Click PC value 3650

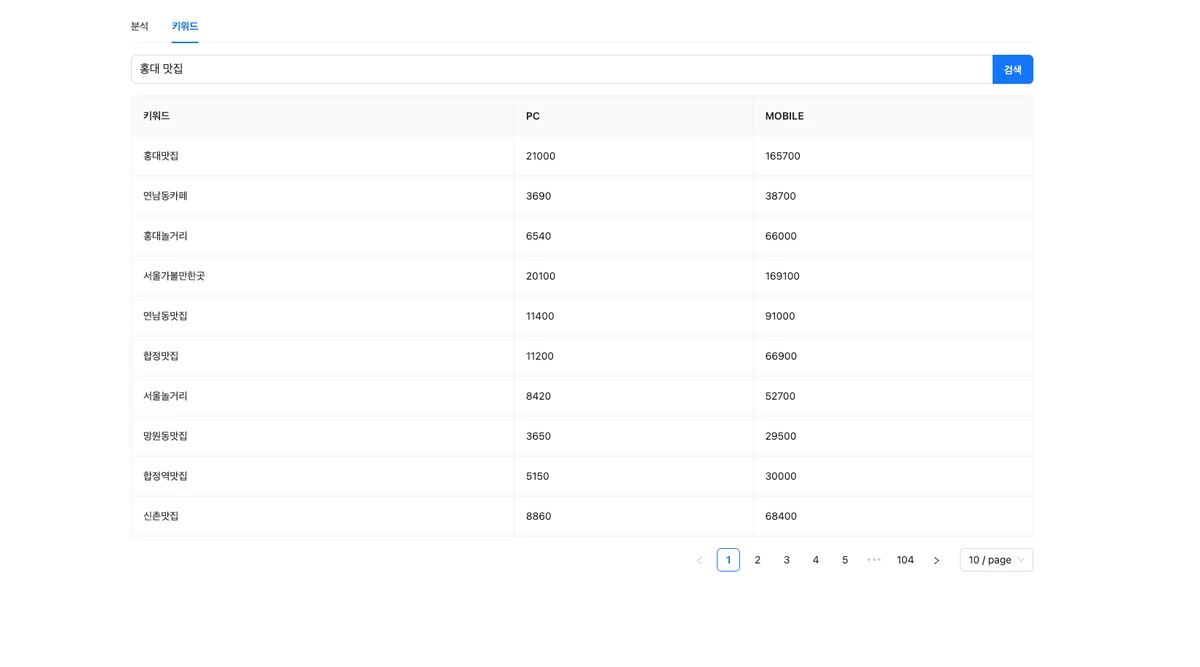pos(538,436)
